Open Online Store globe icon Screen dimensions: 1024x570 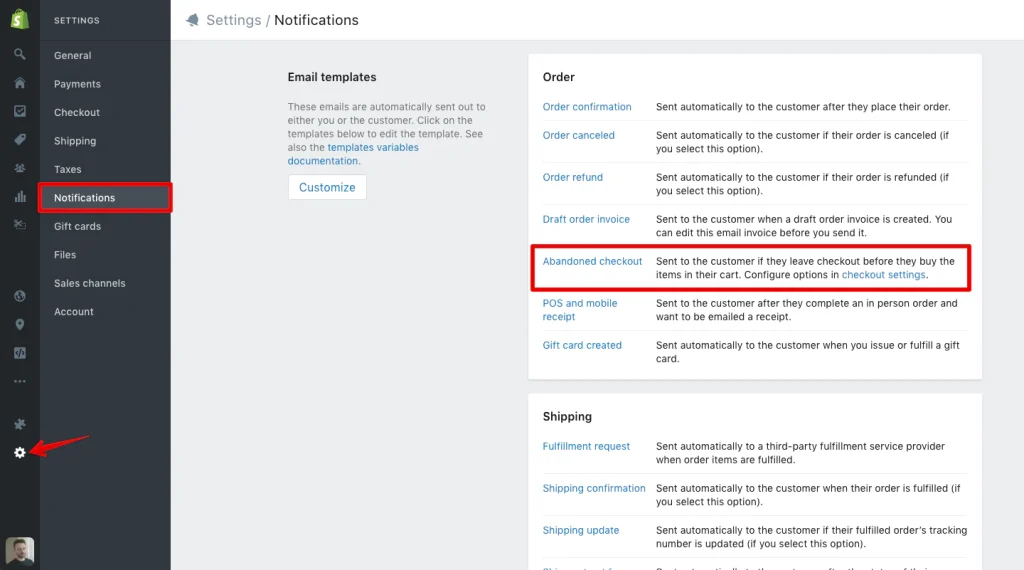click(20, 296)
